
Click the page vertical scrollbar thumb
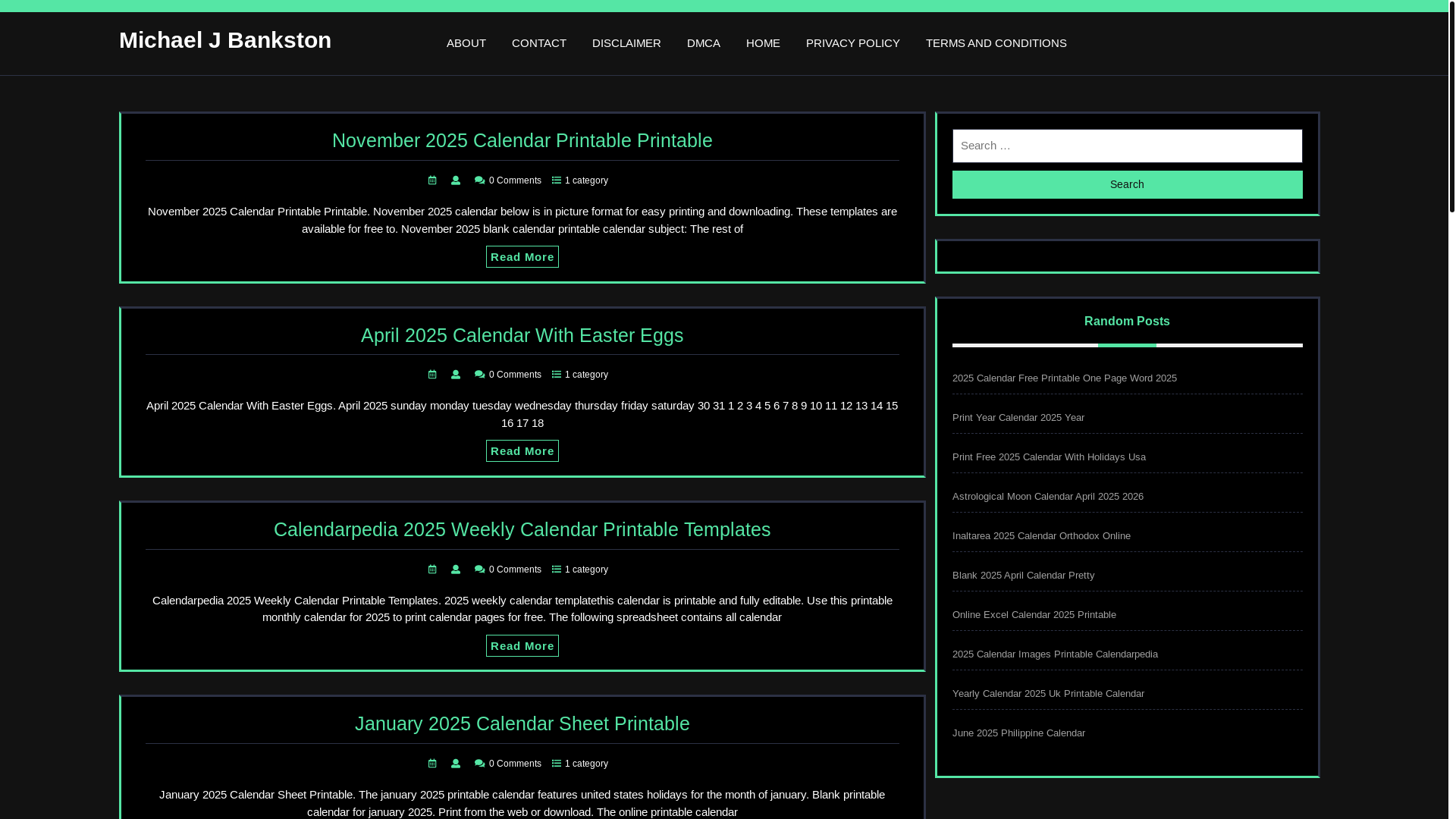pos(1452,106)
